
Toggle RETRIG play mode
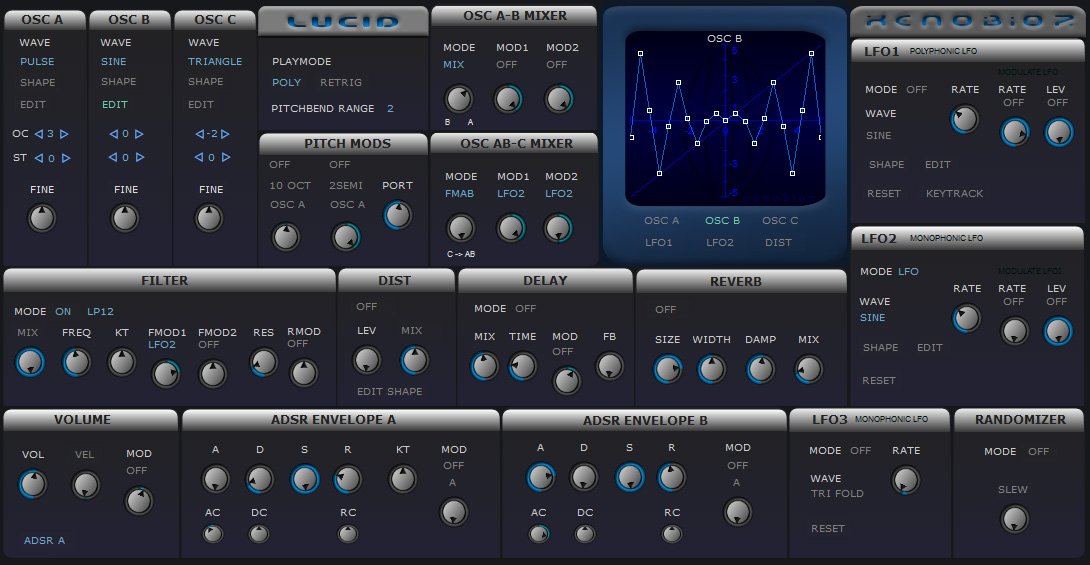(x=341, y=82)
